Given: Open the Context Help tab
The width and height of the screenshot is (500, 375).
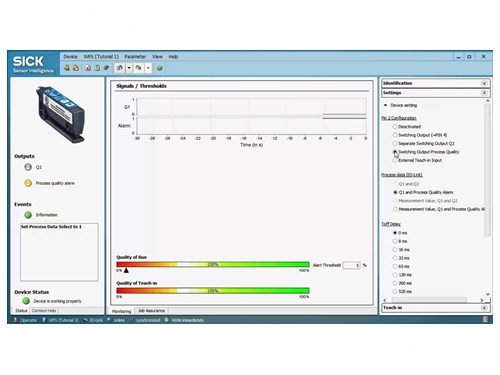Looking at the screenshot, I should 44,311.
